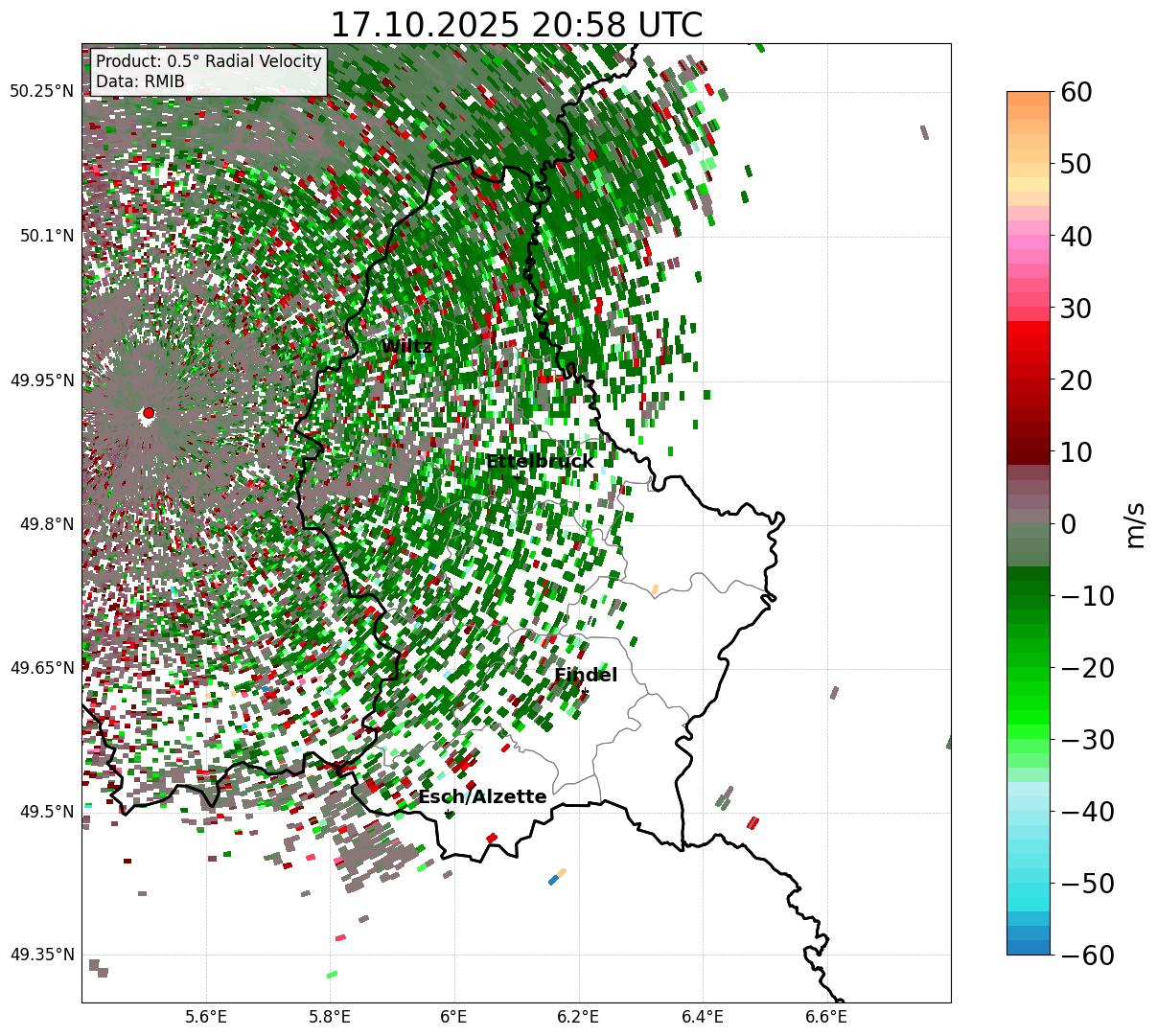Click the "Product: 0.5° Radial Velocity" label
The width and height of the screenshot is (1157, 1036).
[209, 61]
